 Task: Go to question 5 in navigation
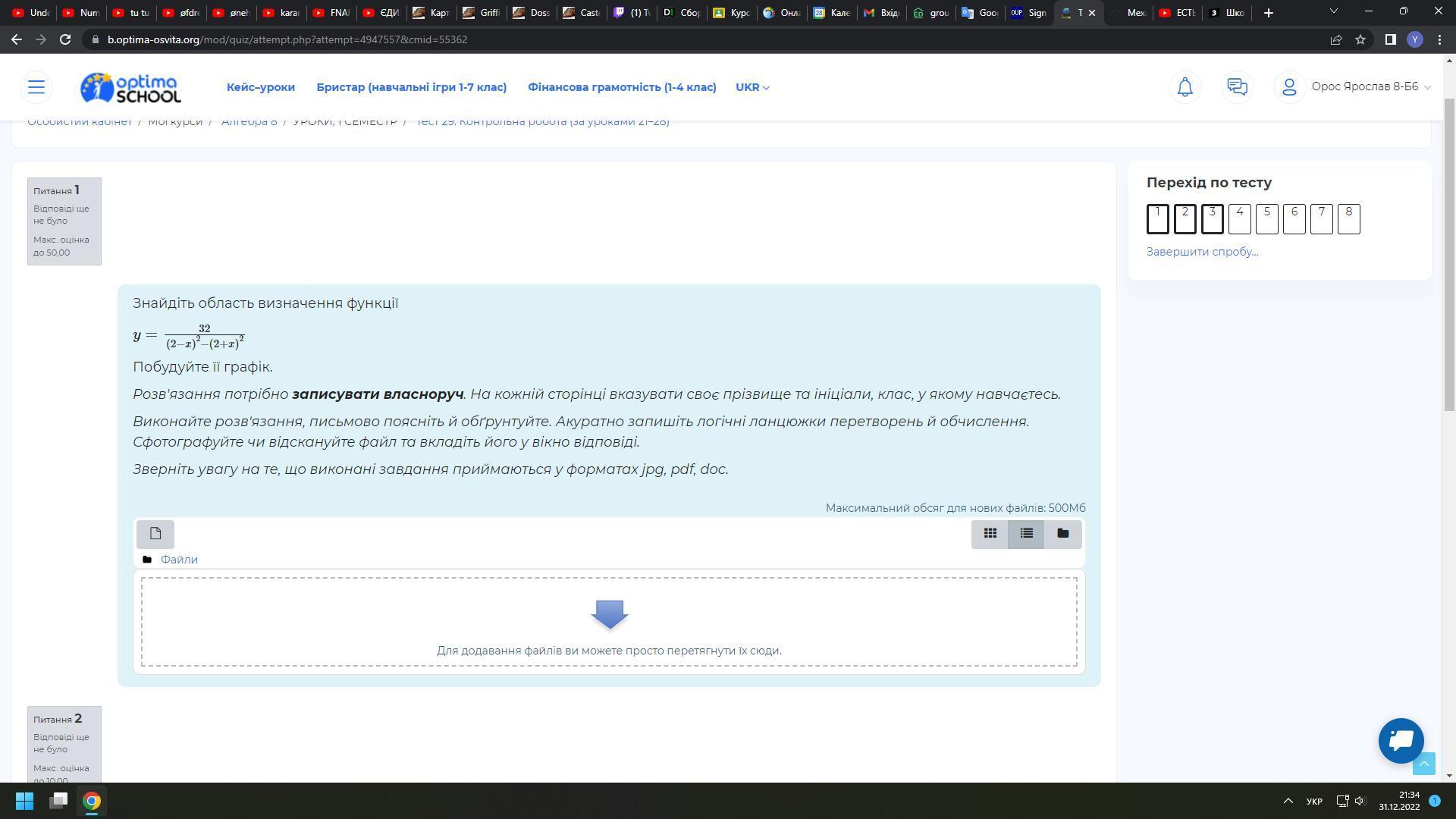(1266, 218)
